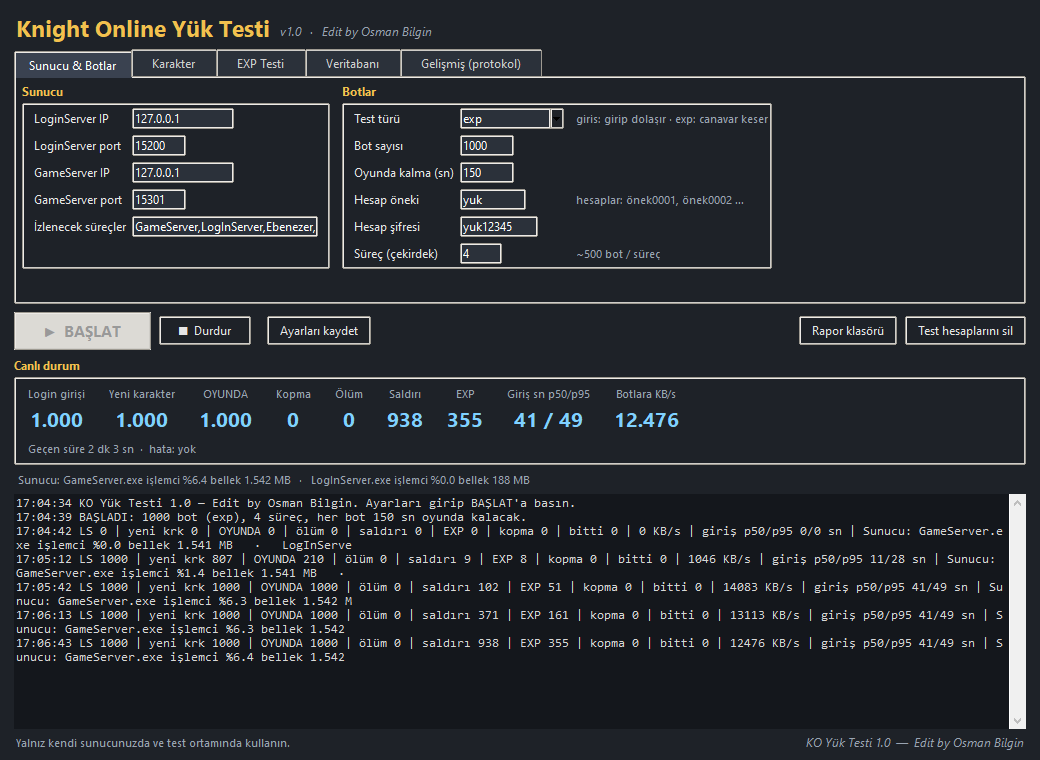Click the Bot sayısı field
Image resolution: width=1040 pixels, height=760 pixels.
487,146
